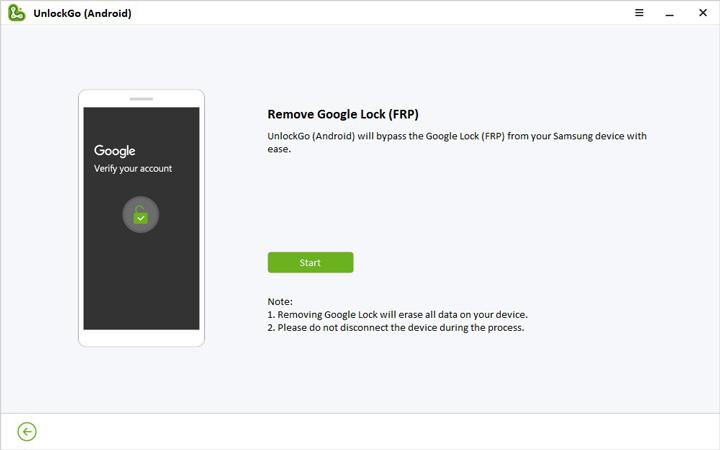720x450 pixels.
Task: Open the hamburger menu in title bar
Action: (640, 13)
